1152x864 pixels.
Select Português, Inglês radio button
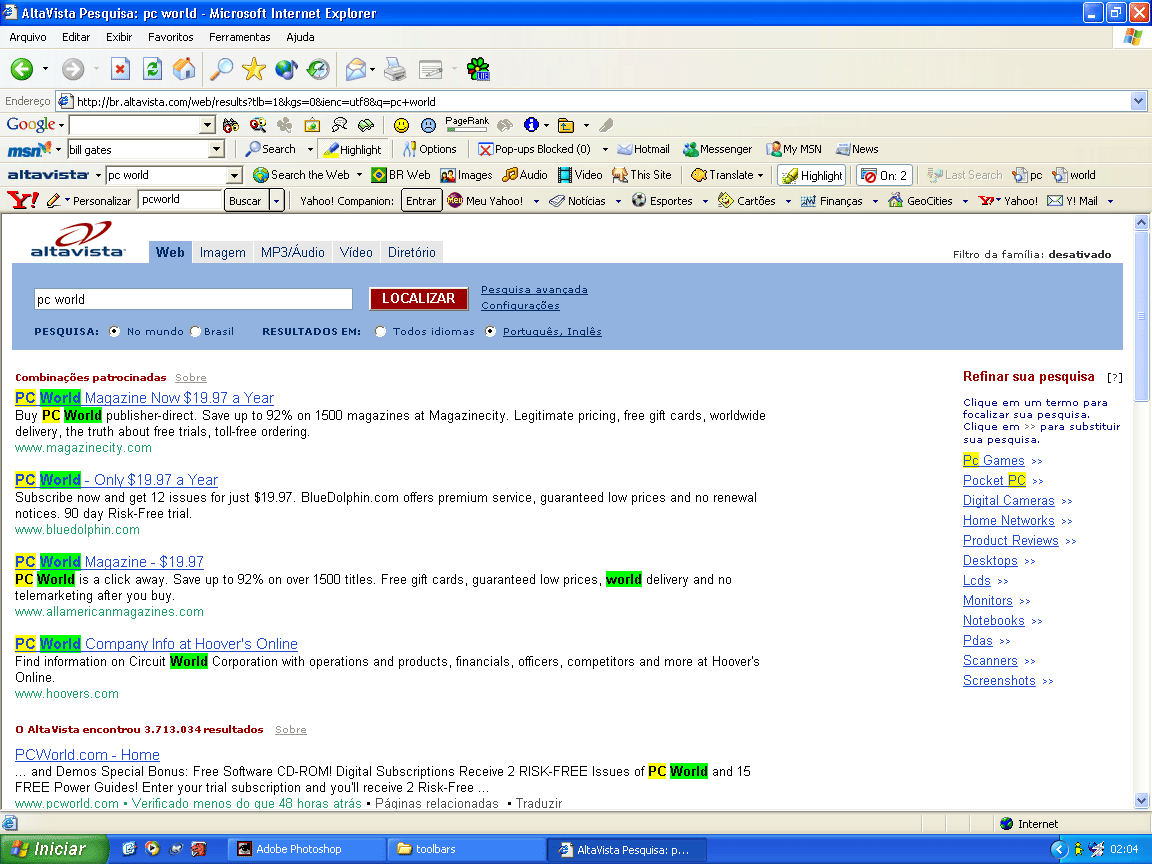pos(490,331)
